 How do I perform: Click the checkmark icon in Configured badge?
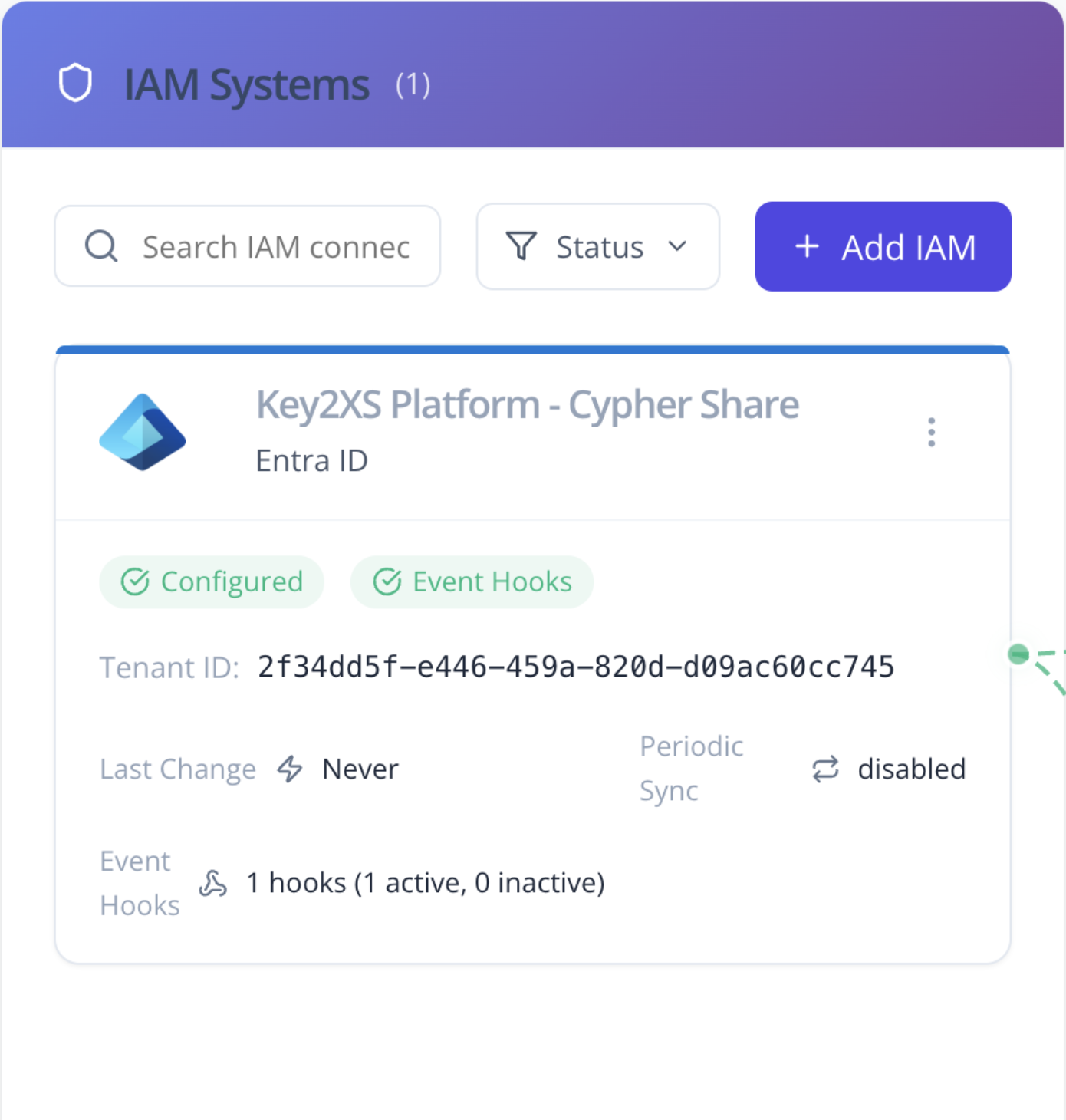pyautogui.click(x=135, y=582)
